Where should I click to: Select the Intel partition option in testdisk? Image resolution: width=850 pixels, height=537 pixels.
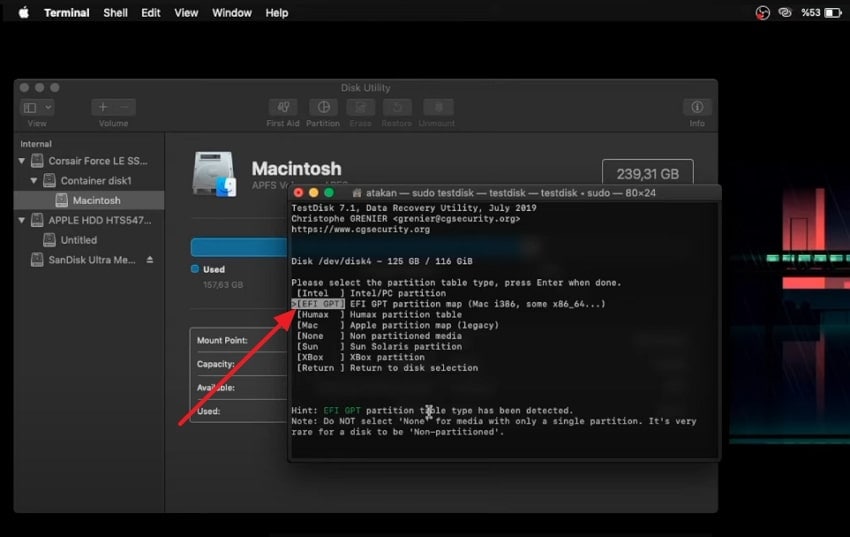coord(371,293)
